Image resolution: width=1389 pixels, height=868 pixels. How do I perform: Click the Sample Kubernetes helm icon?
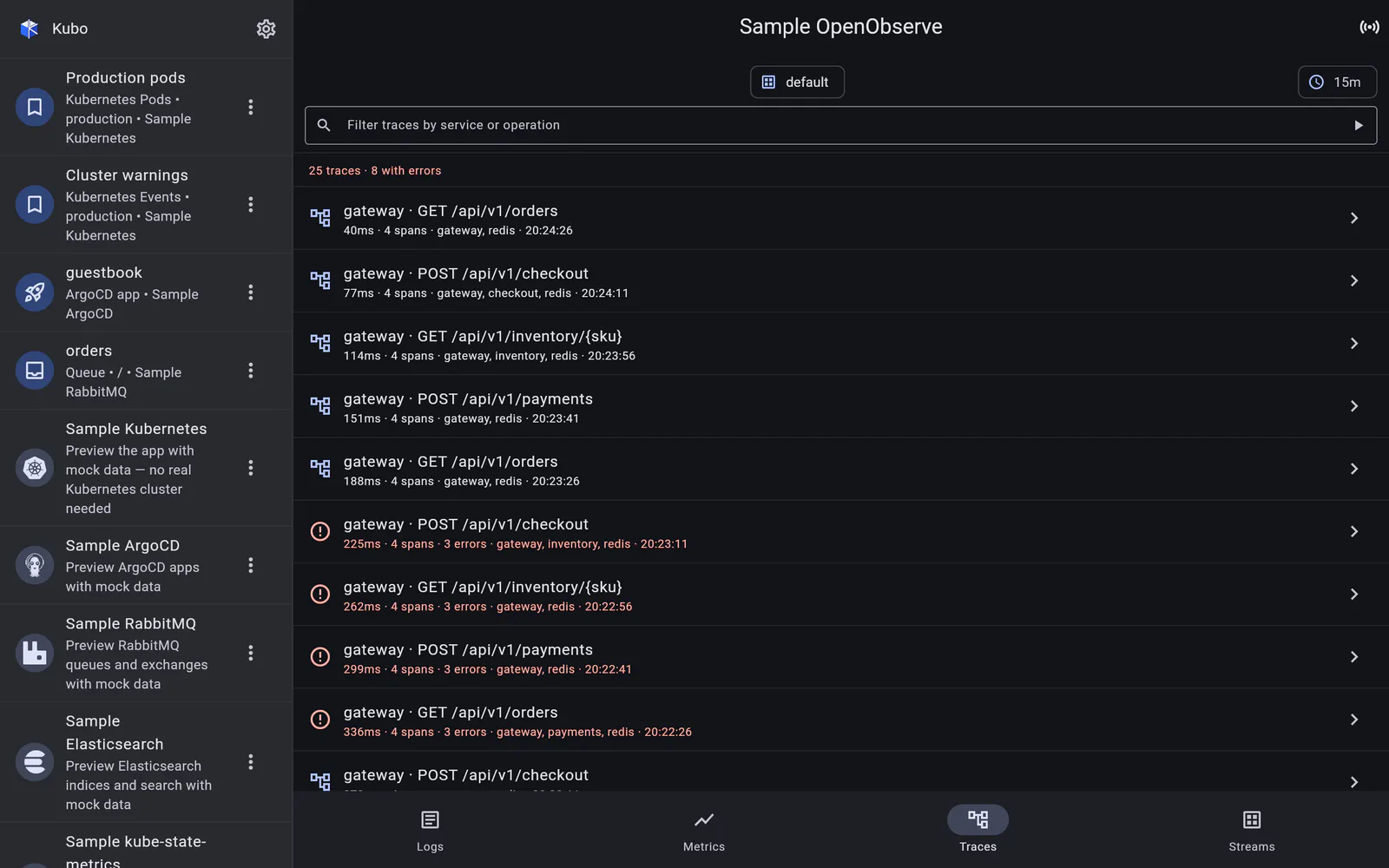click(x=35, y=468)
